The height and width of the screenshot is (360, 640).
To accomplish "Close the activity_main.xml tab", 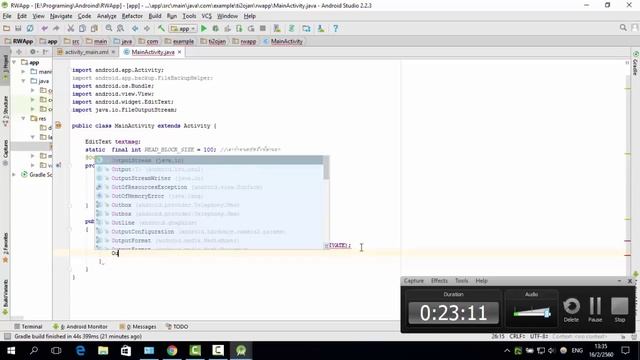I will point(113,52).
